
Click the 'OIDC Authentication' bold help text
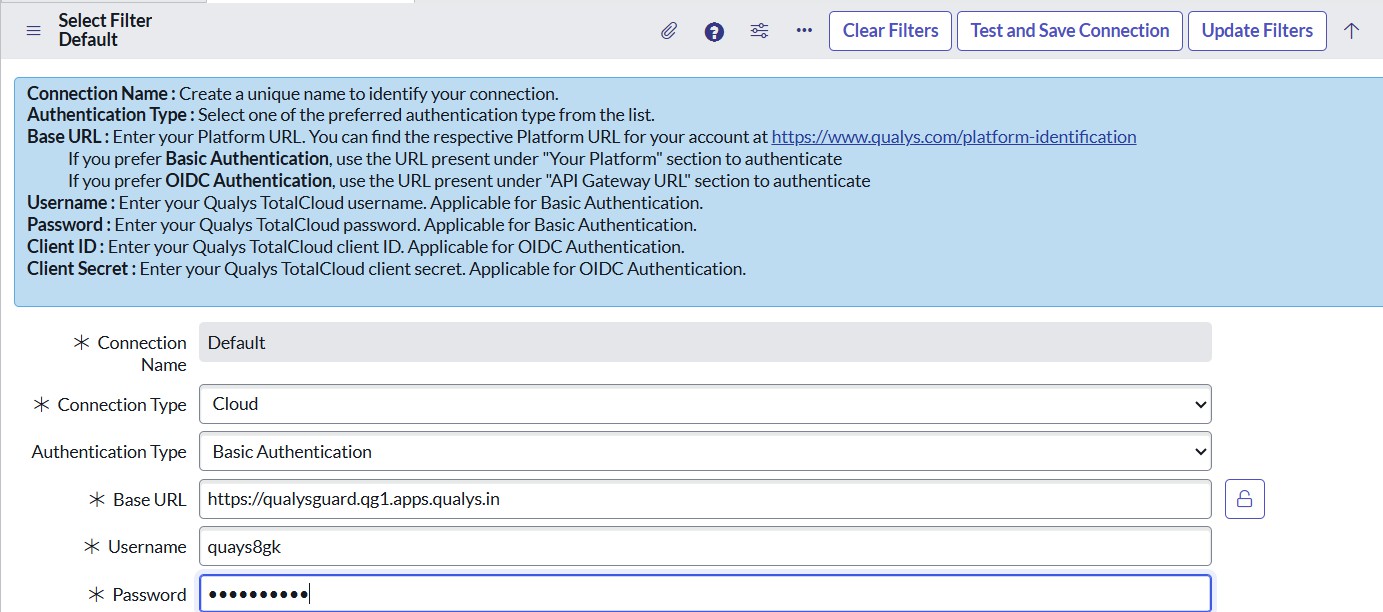tap(248, 181)
